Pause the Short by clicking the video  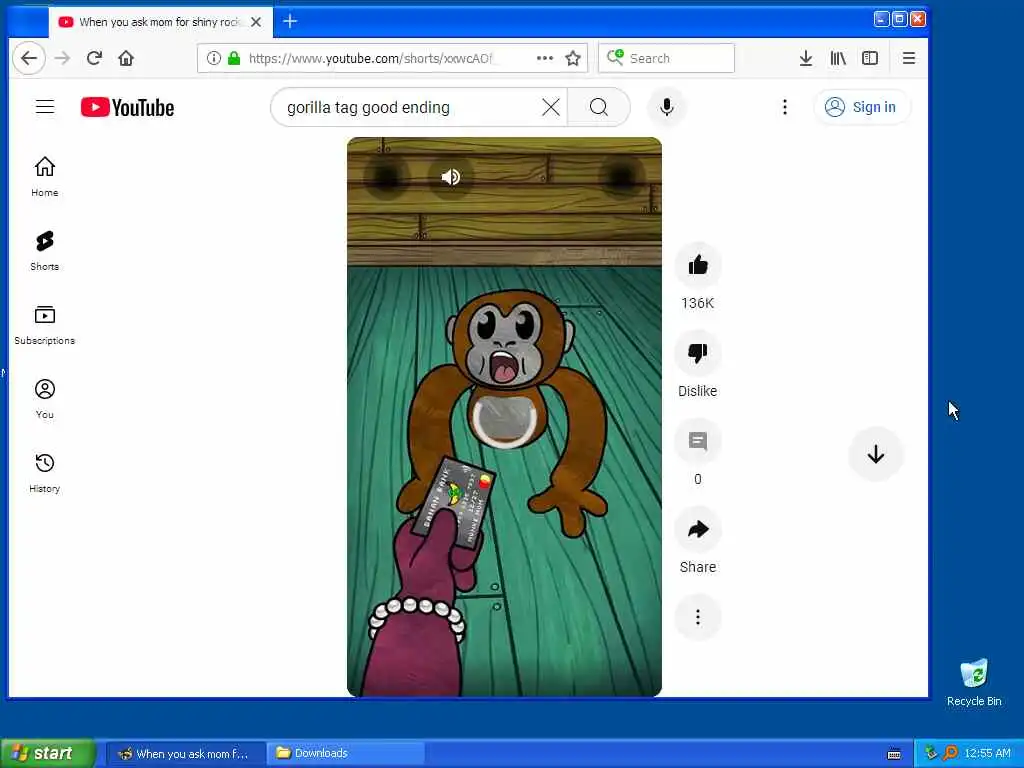coord(504,417)
